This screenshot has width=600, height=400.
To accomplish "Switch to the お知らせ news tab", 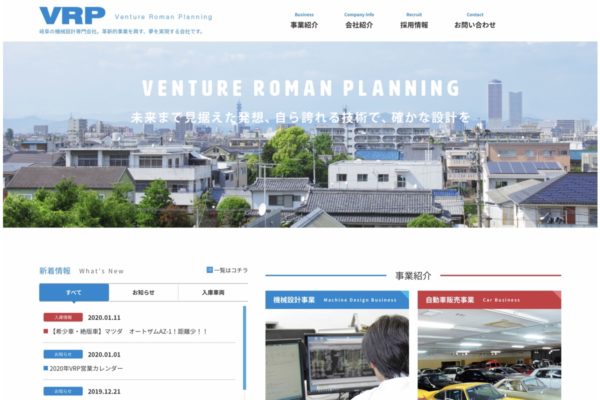I will point(143,292).
